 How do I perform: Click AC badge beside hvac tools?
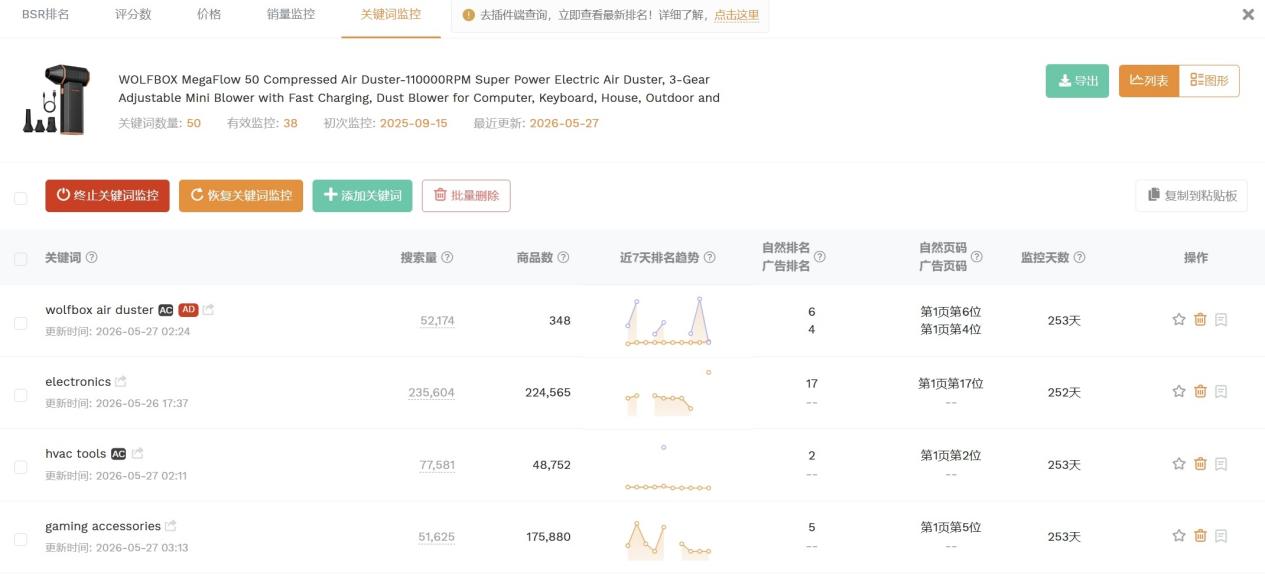[x=119, y=454]
